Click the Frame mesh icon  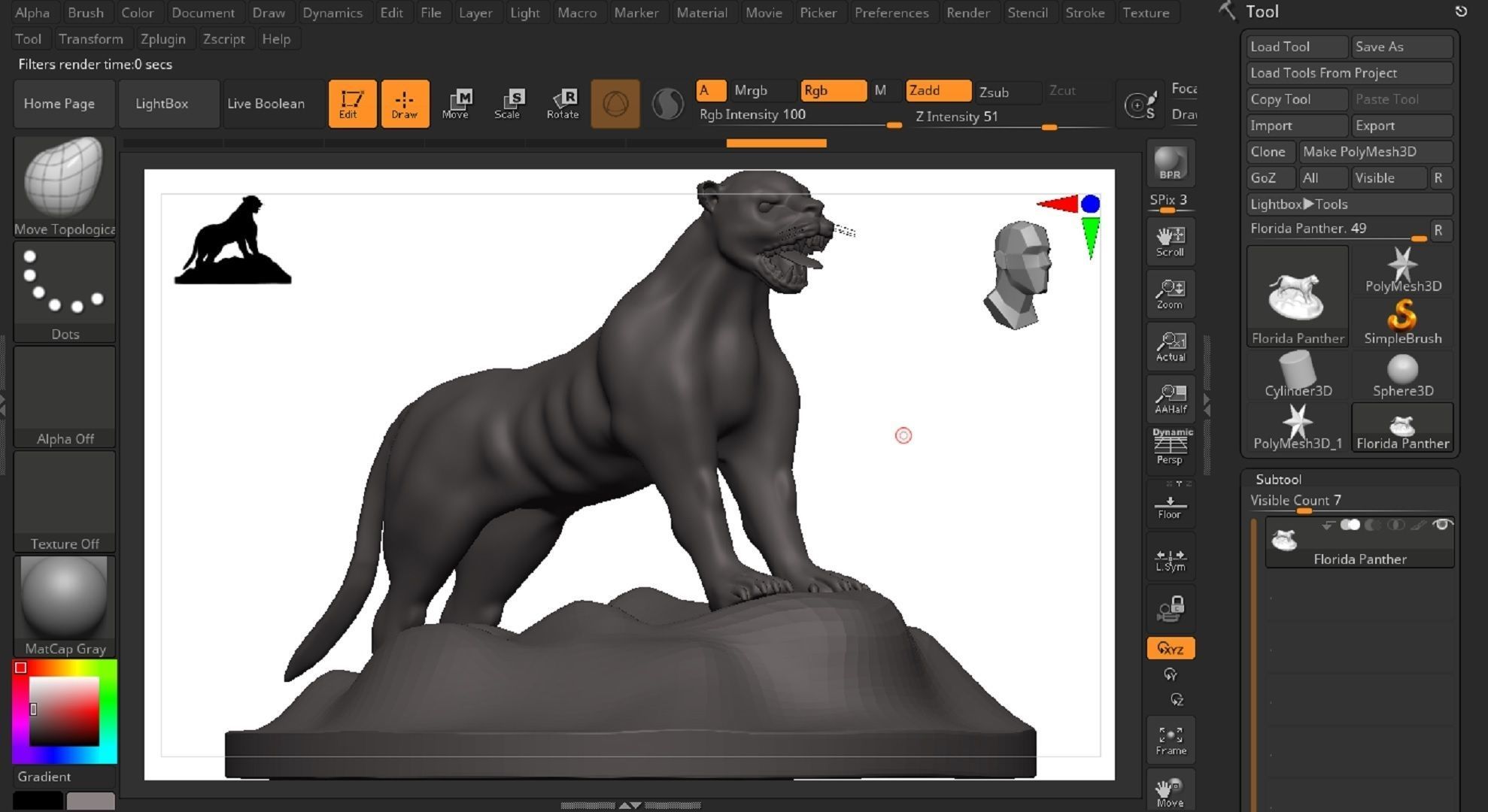1171,740
